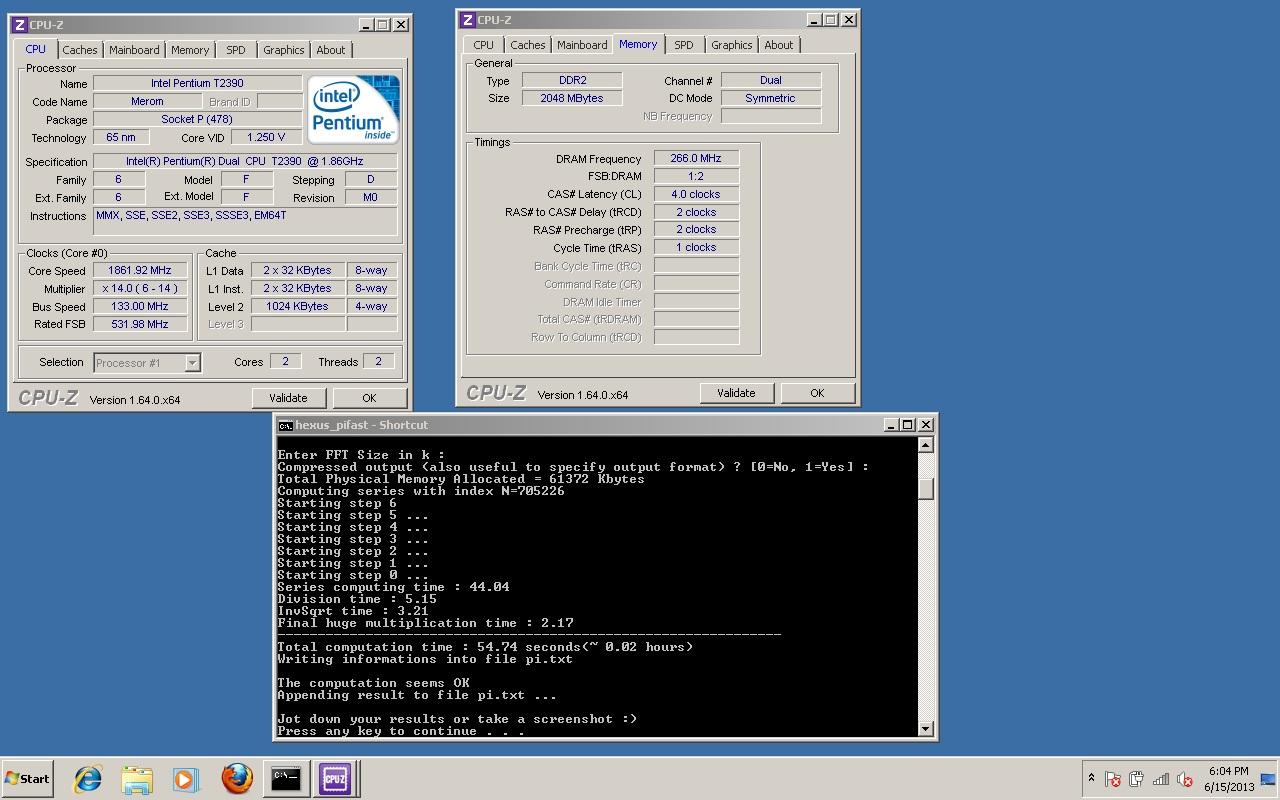Click OK in the CPU tab window
Image resolution: width=1280 pixels, height=800 pixels.
[369, 398]
